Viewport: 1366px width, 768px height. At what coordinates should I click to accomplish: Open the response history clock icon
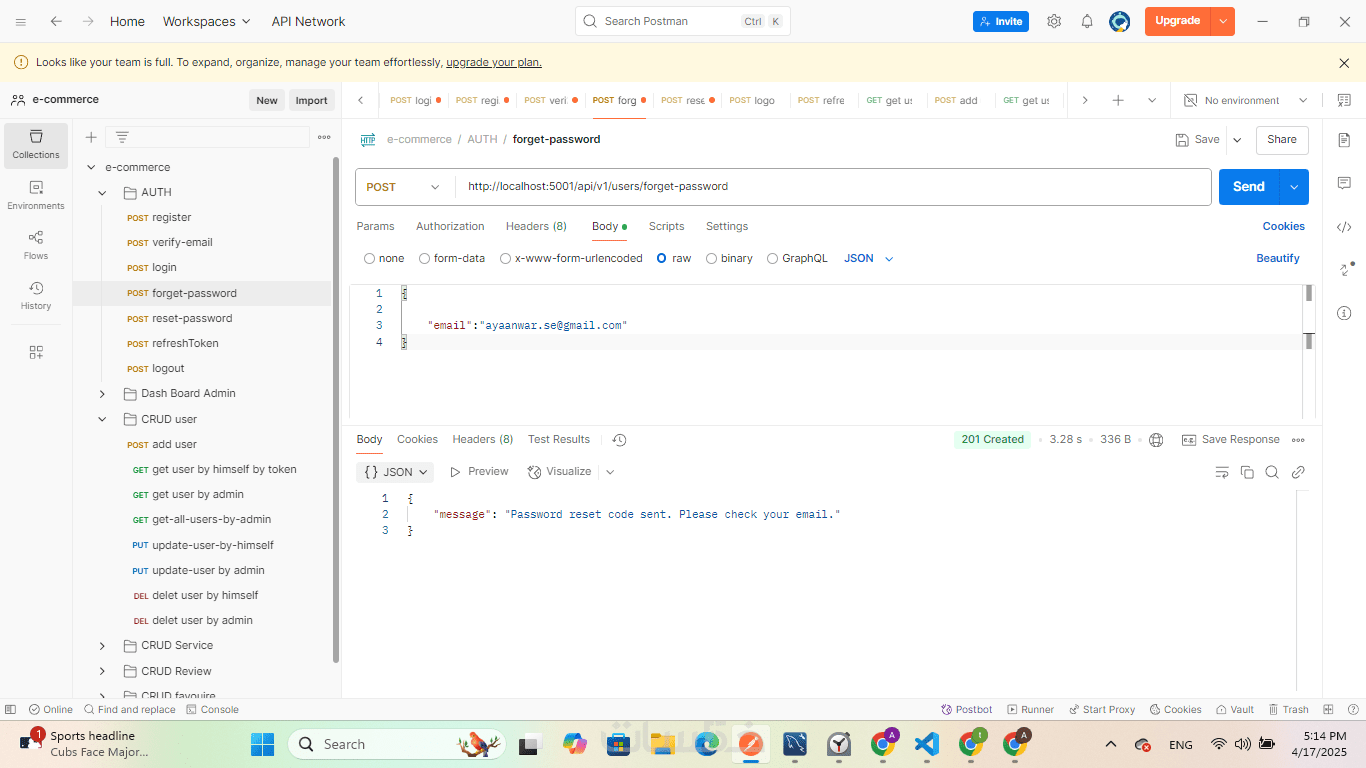[x=619, y=440]
